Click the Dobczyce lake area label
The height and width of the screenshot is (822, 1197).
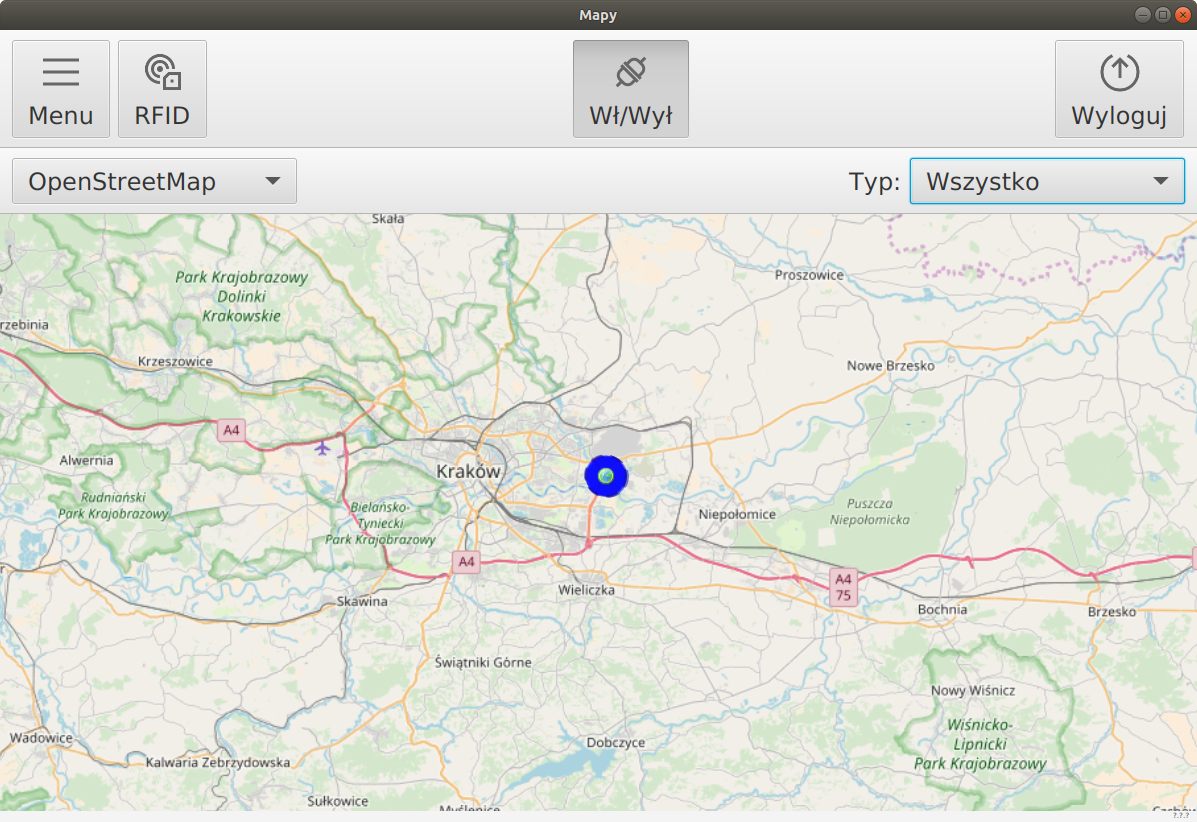point(615,742)
